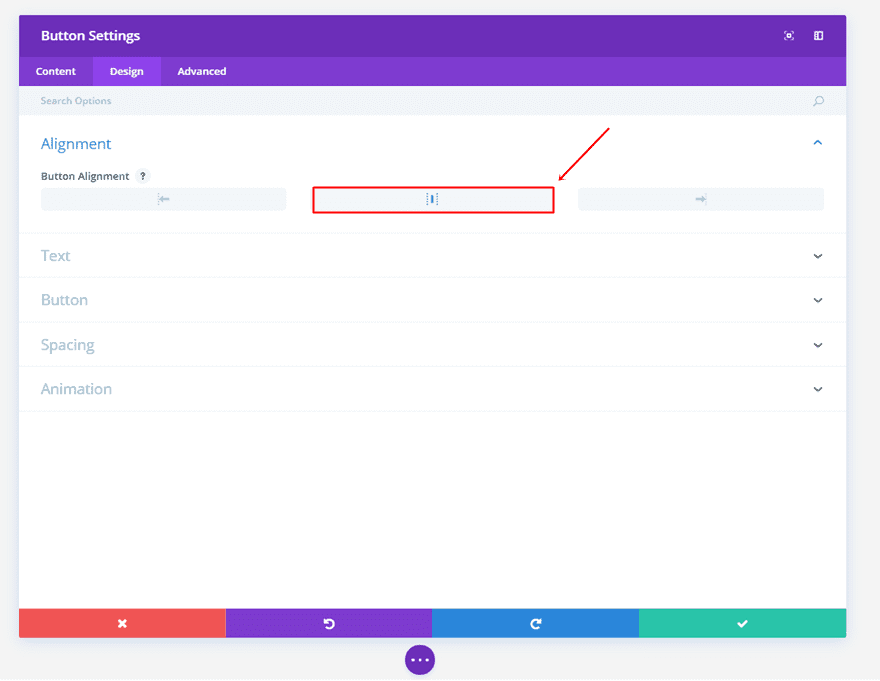Open the Content tab
The width and height of the screenshot is (880, 681).
(x=56, y=71)
